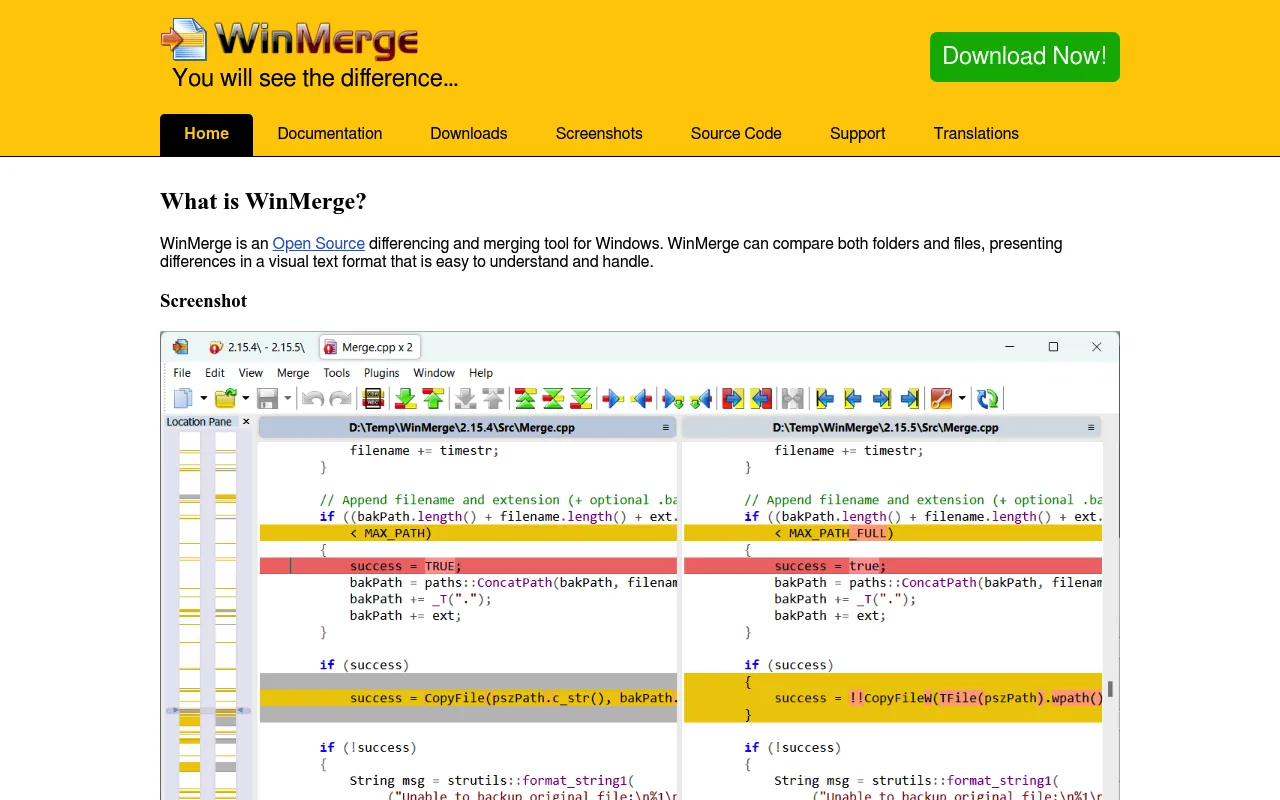Click the WinMerge logo
Screen dimensions: 1280x800
click(x=290, y=40)
